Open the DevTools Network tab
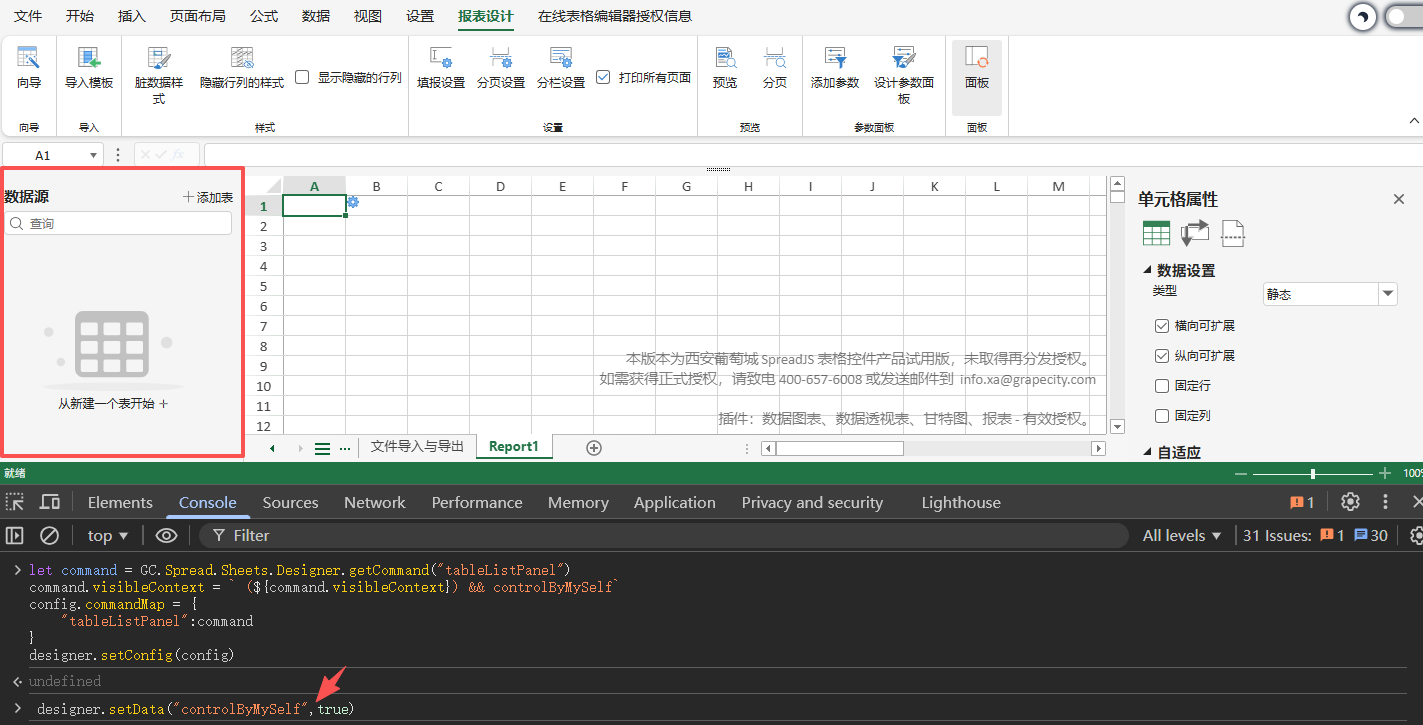The image size is (1423, 725). point(375,502)
